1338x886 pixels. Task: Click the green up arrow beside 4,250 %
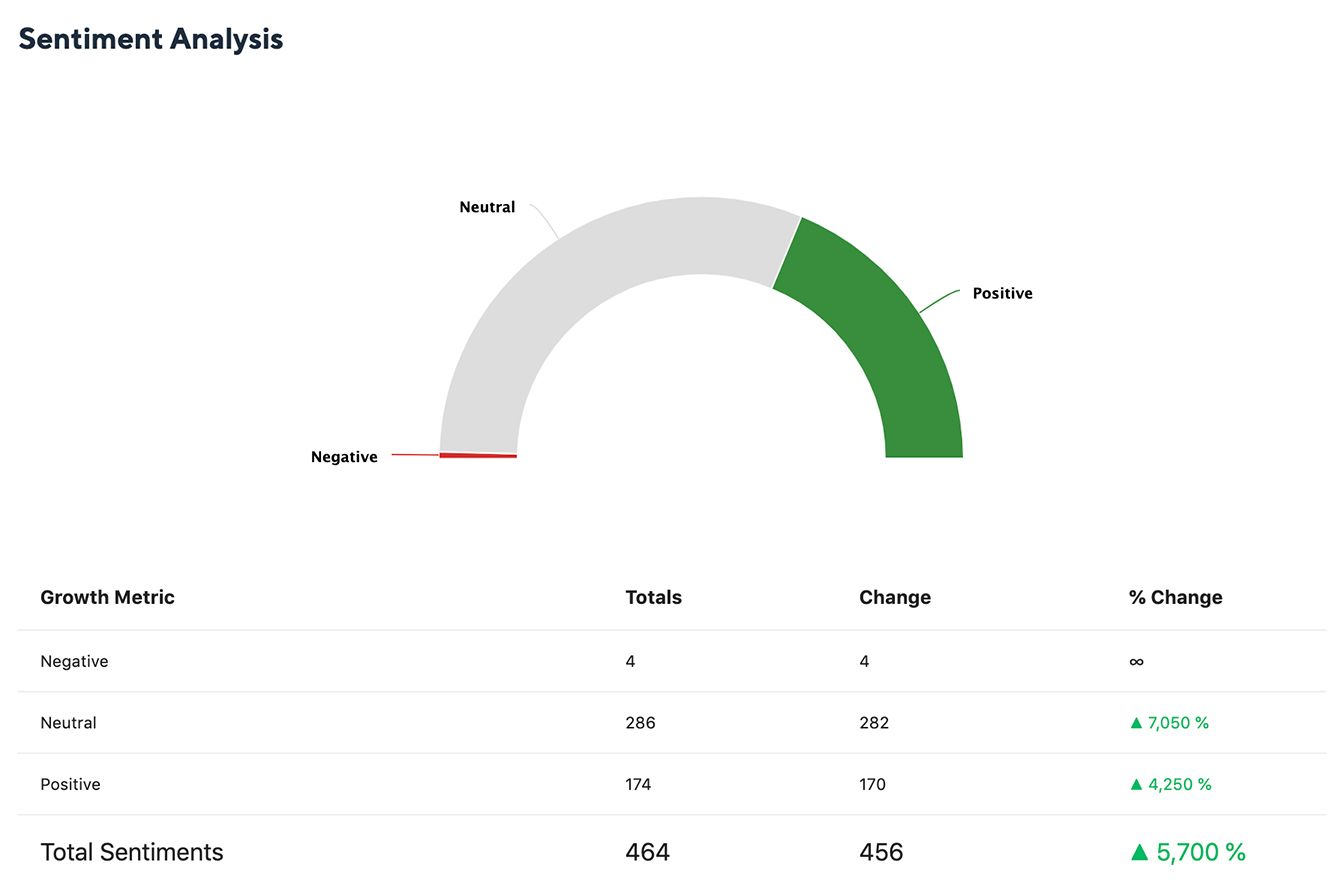point(1136,784)
